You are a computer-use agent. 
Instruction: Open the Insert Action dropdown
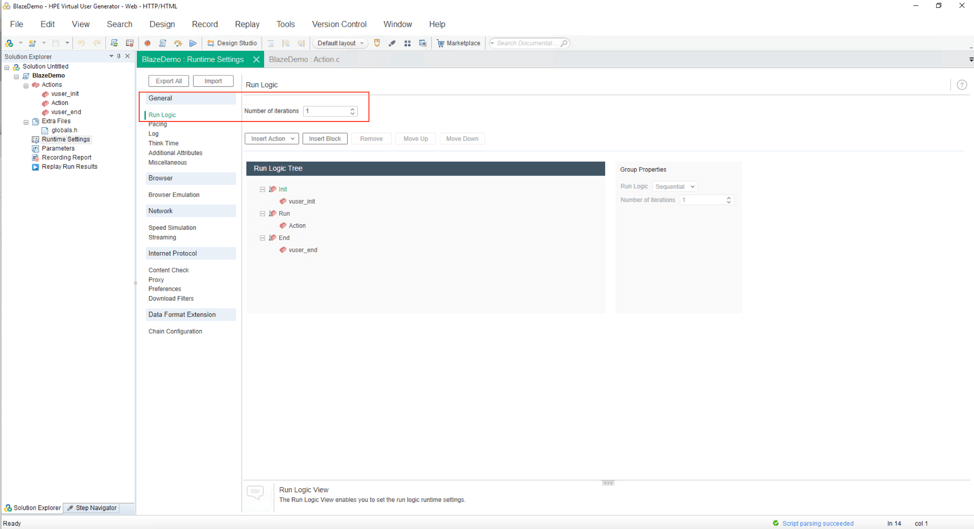tap(271, 138)
